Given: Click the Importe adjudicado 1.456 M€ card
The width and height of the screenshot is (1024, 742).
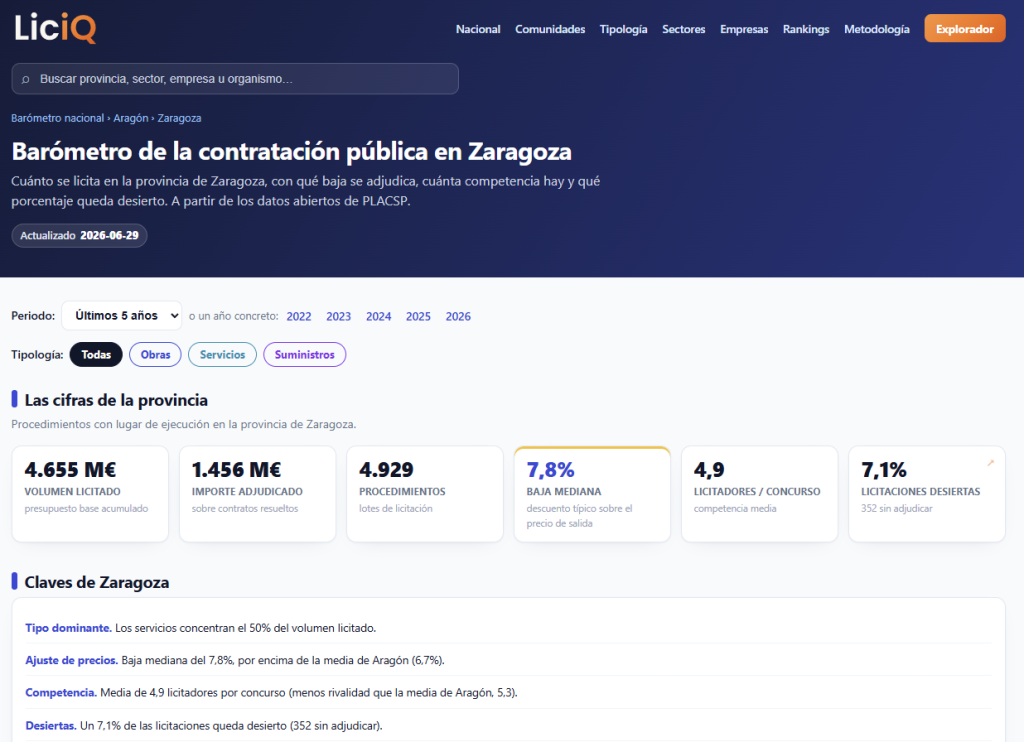Looking at the screenshot, I should point(257,494).
